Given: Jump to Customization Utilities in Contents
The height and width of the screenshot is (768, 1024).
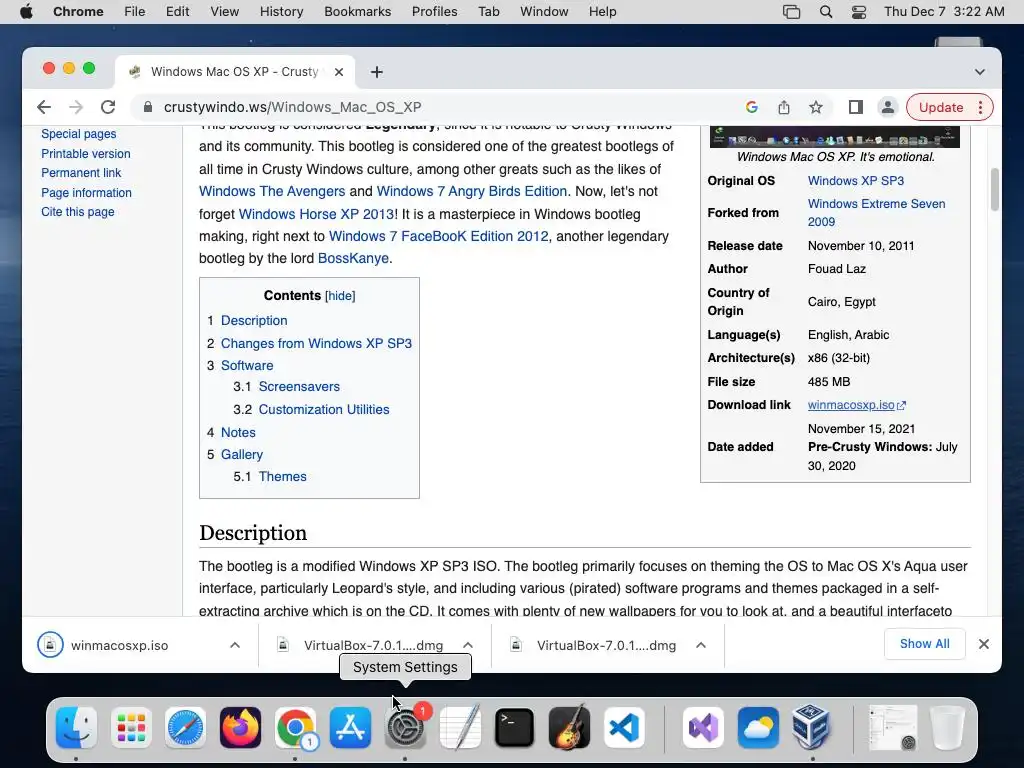Looking at the screenshot, I should 324,409.
